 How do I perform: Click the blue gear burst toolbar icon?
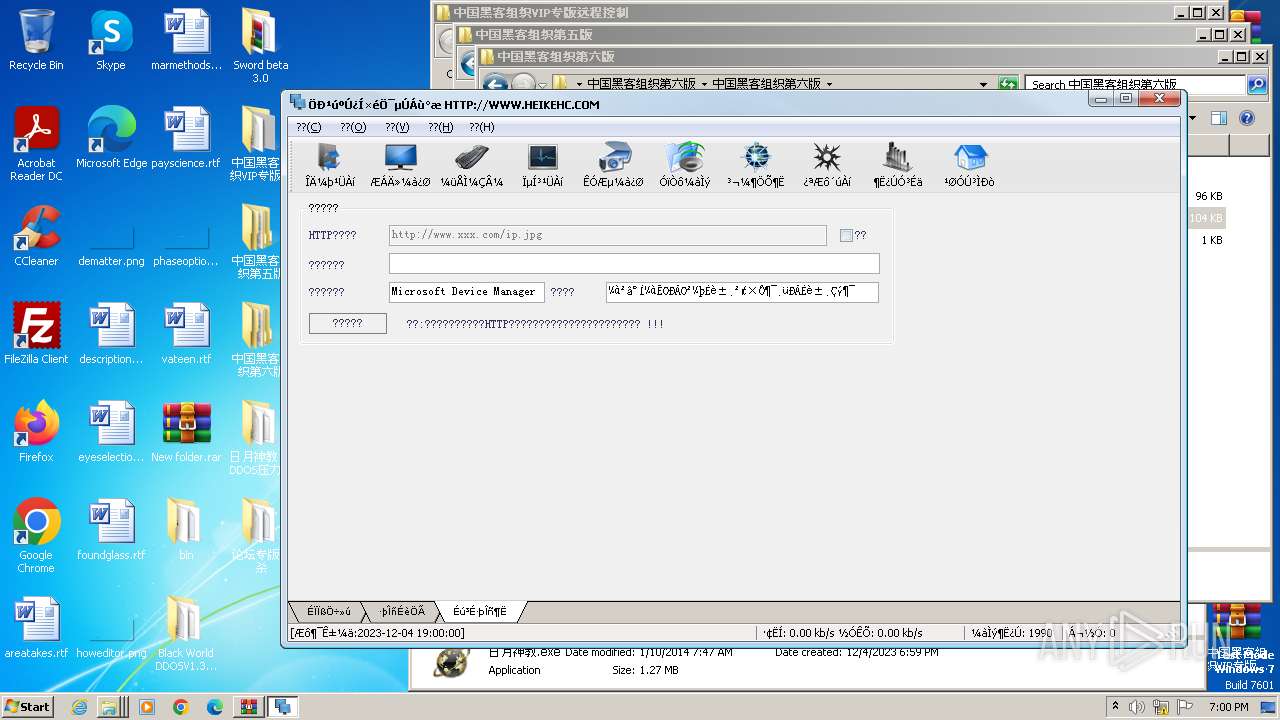tap(756, 165)
